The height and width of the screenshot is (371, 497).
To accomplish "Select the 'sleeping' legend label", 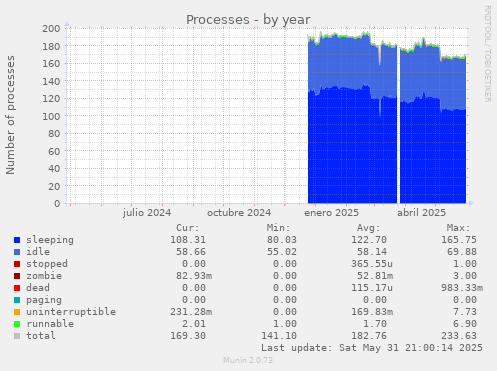I will 50,240.
